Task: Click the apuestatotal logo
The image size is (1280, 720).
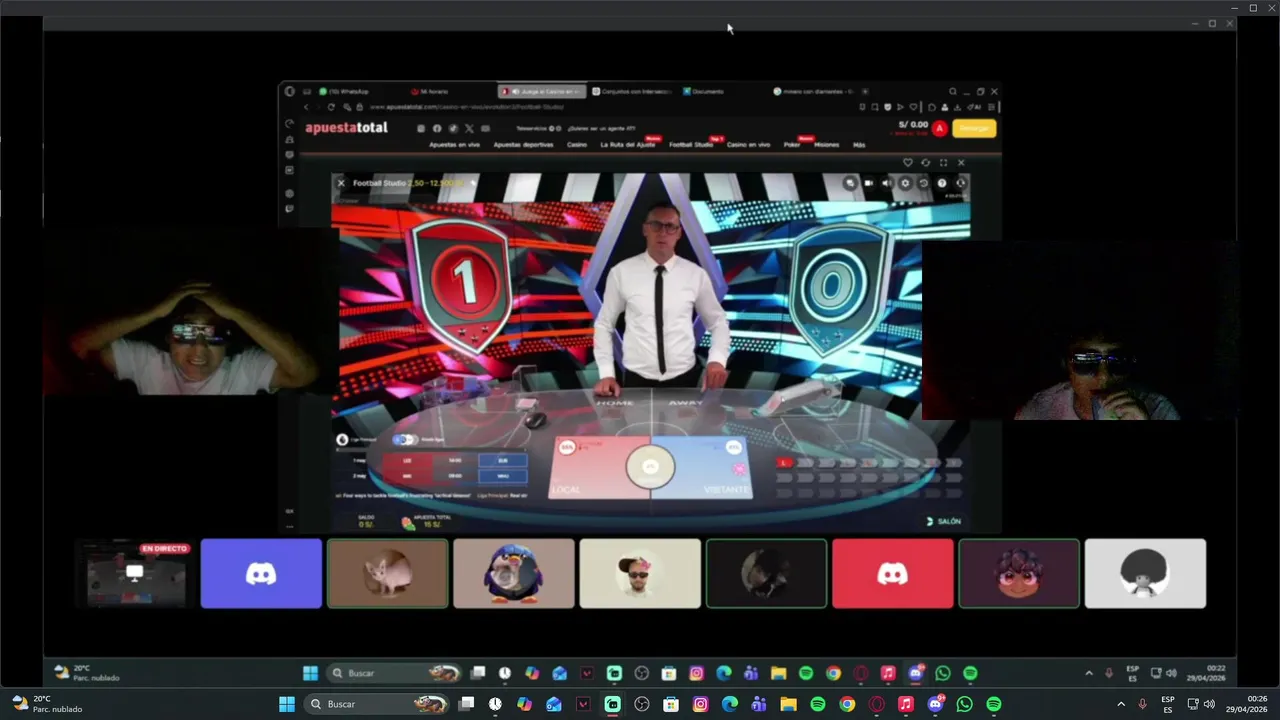Action: 346,128
